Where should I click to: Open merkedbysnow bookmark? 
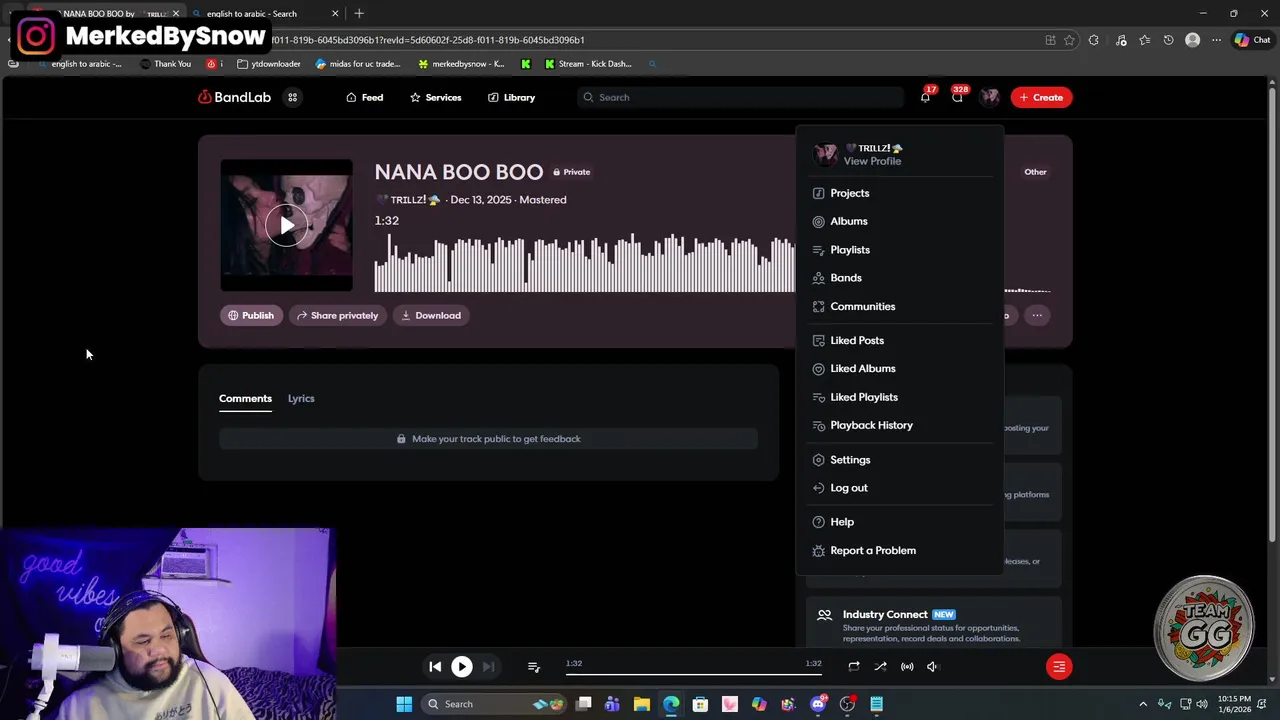[x=461, y=64]
